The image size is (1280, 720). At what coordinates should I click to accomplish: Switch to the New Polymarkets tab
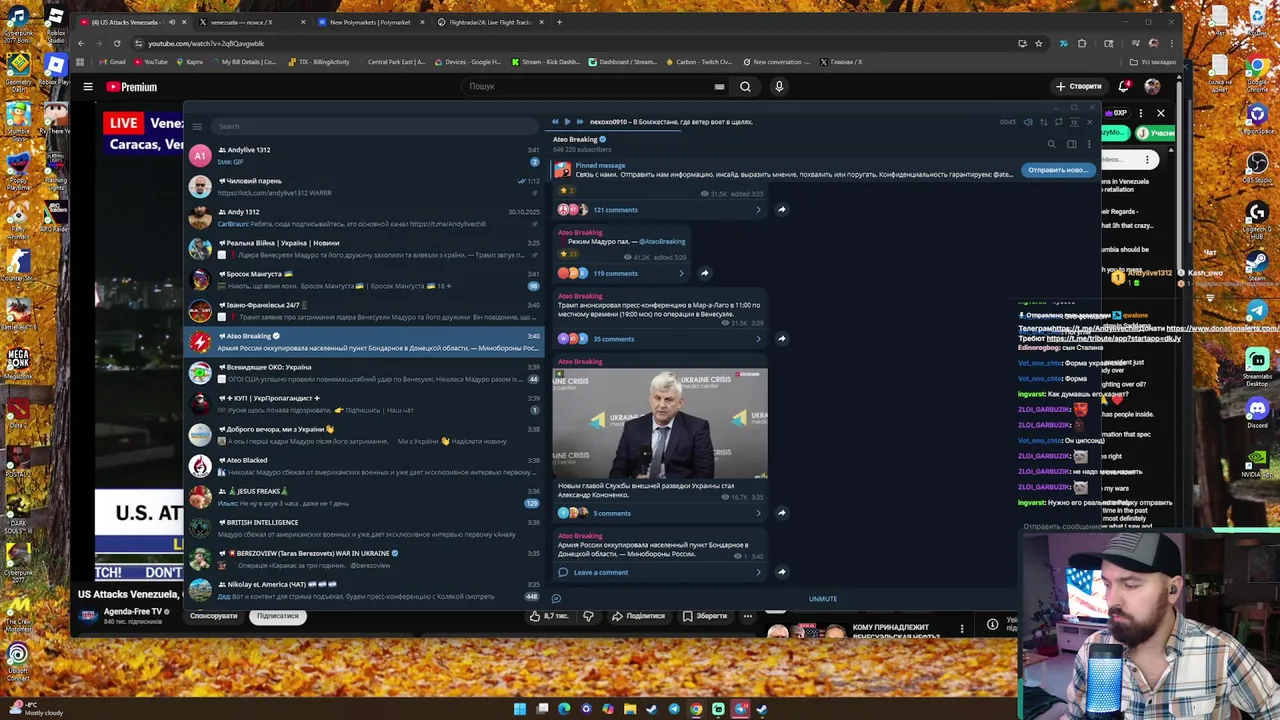[x=370, y=22]
